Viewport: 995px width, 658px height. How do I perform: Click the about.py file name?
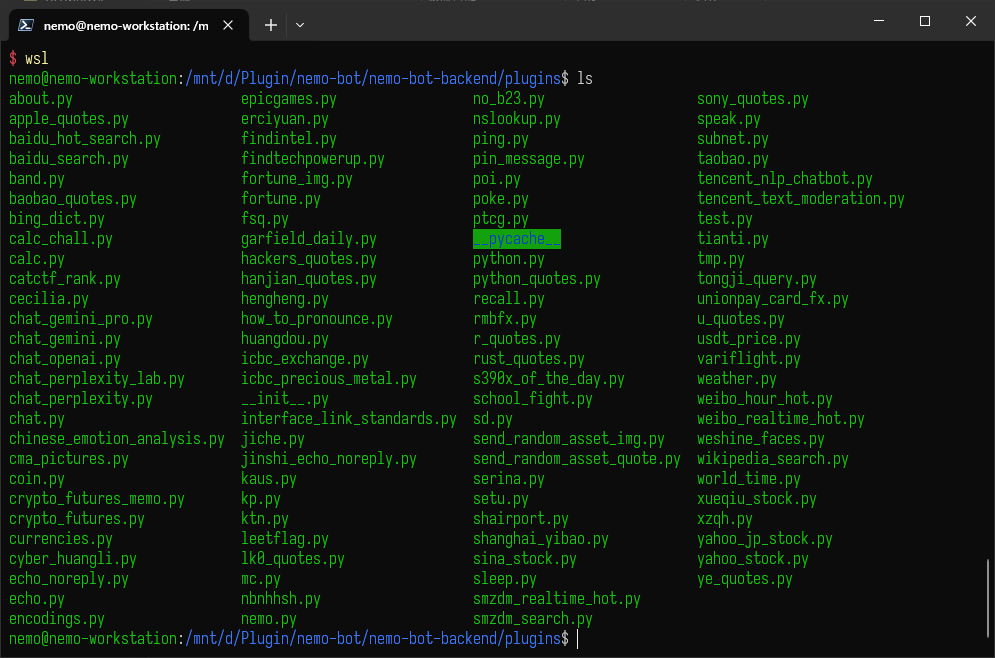41,99
